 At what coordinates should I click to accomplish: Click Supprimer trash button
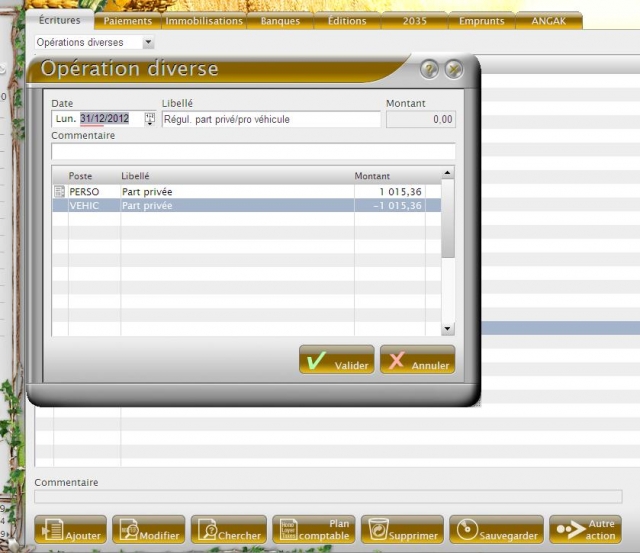(401, 530)
